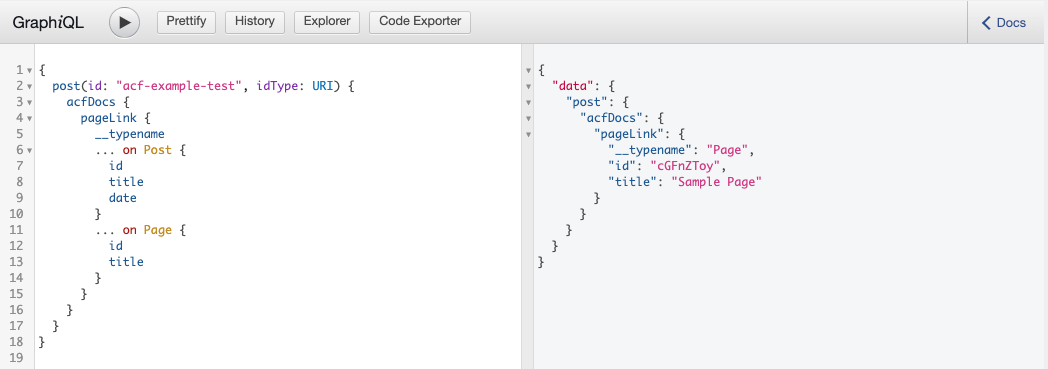The height and width of the screenshot is (369, 1048).
Task: Click the "Sample Page" value in results
Action: pyautogui.click(x=716, y=182)
